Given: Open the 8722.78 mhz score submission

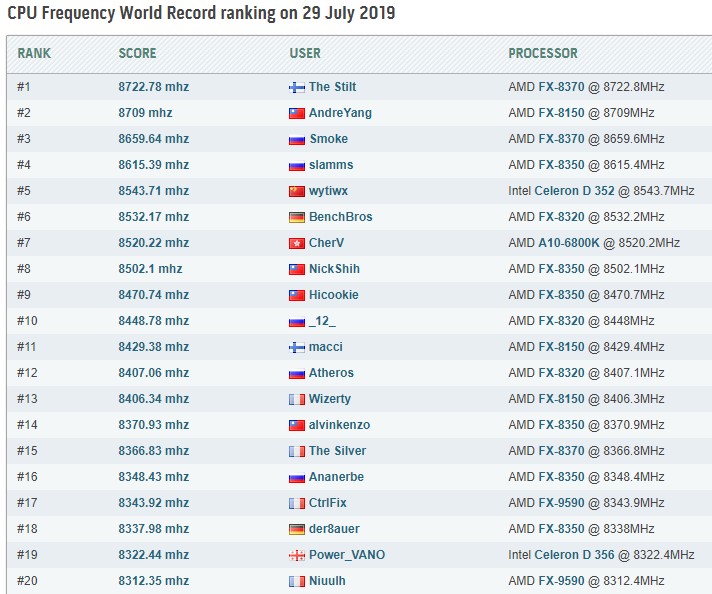Looking at the screenshot, I should click(153, 87).
